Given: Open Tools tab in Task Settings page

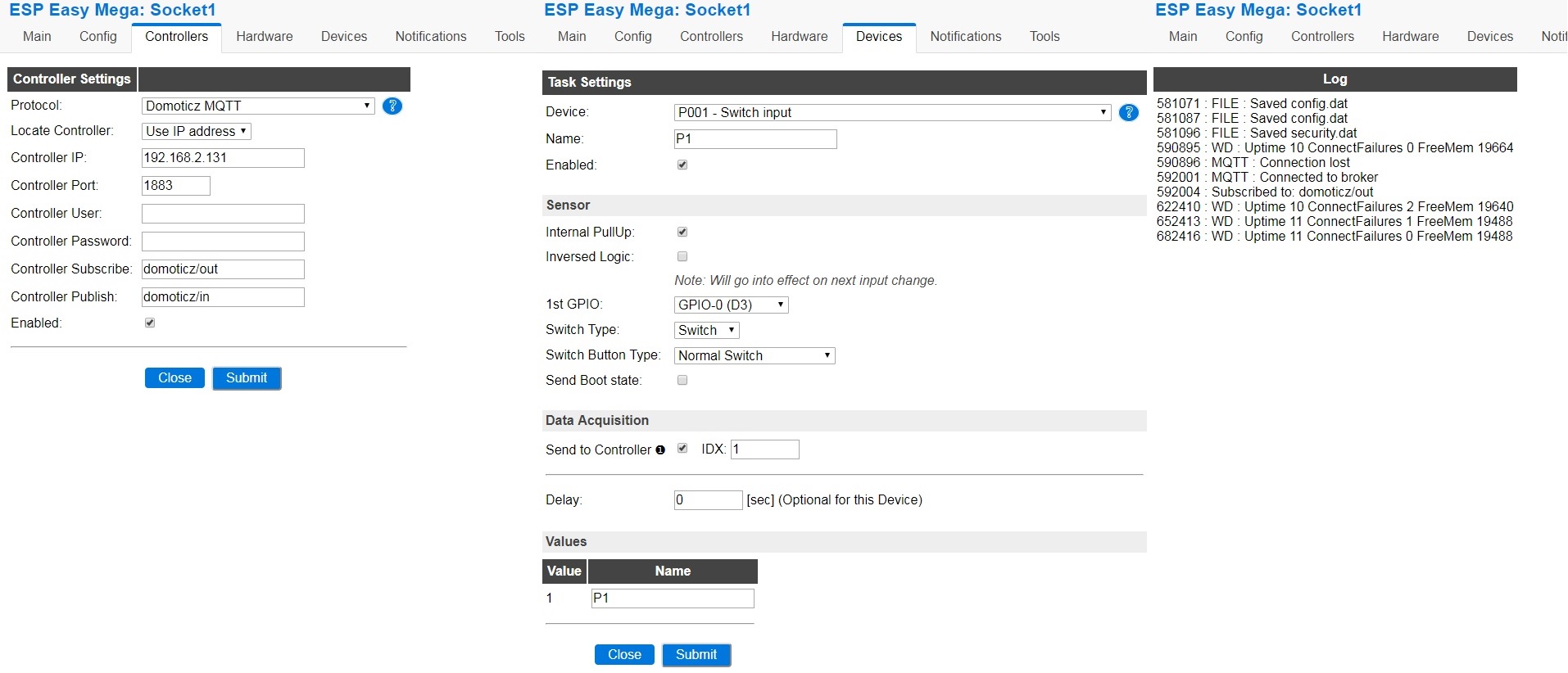Looking at the screenshot, I should click(1045, 36).
